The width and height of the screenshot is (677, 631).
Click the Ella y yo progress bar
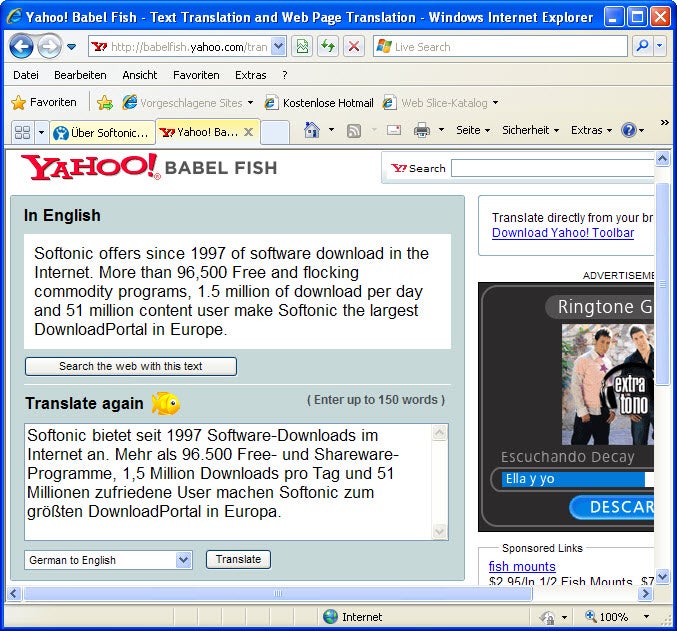coord(577,479)
